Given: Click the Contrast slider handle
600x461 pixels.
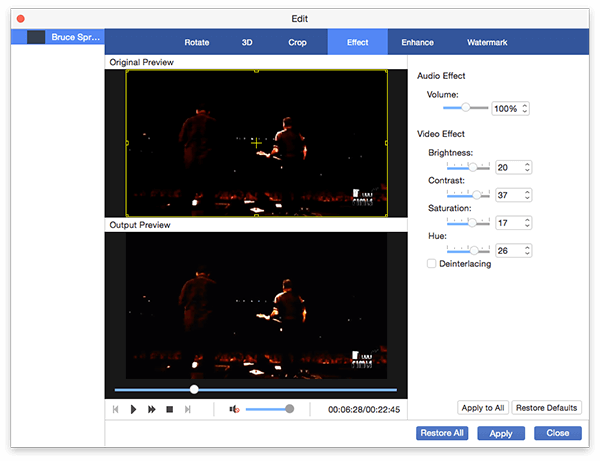Looking at the screenshot, I should point(477,195).
